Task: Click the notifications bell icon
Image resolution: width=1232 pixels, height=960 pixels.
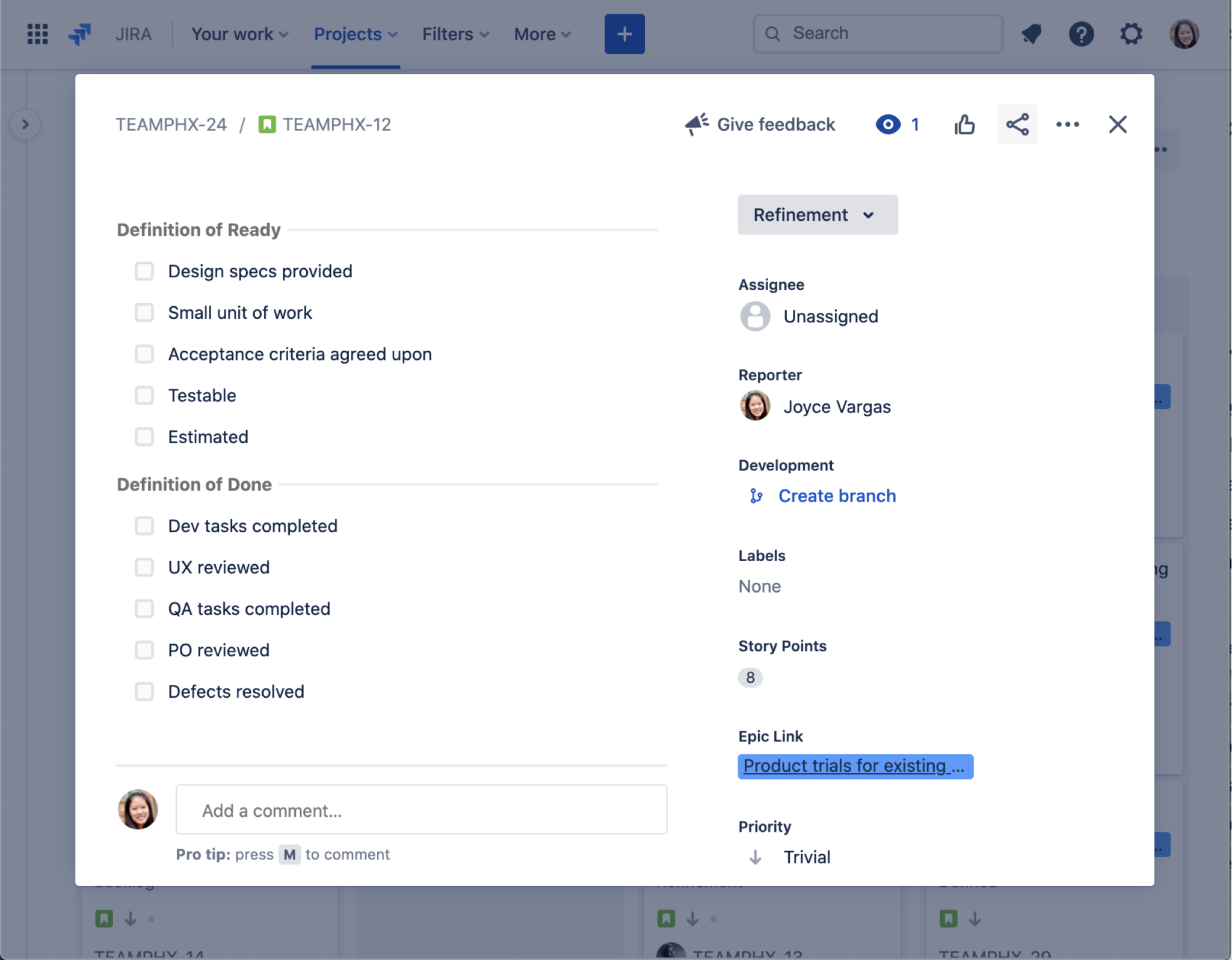Action: pos(1032,32)
